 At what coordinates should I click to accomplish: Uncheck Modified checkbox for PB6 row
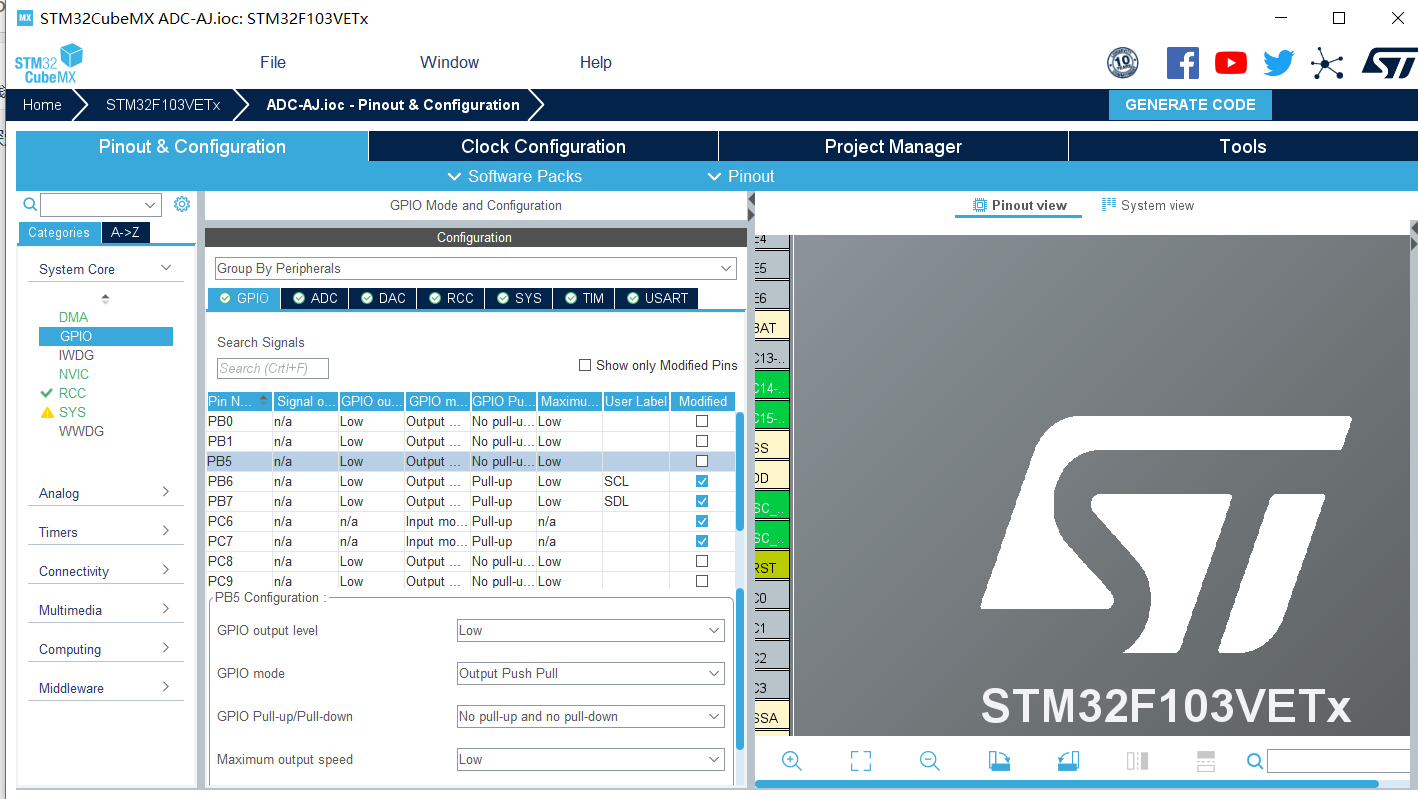(702, 481)
